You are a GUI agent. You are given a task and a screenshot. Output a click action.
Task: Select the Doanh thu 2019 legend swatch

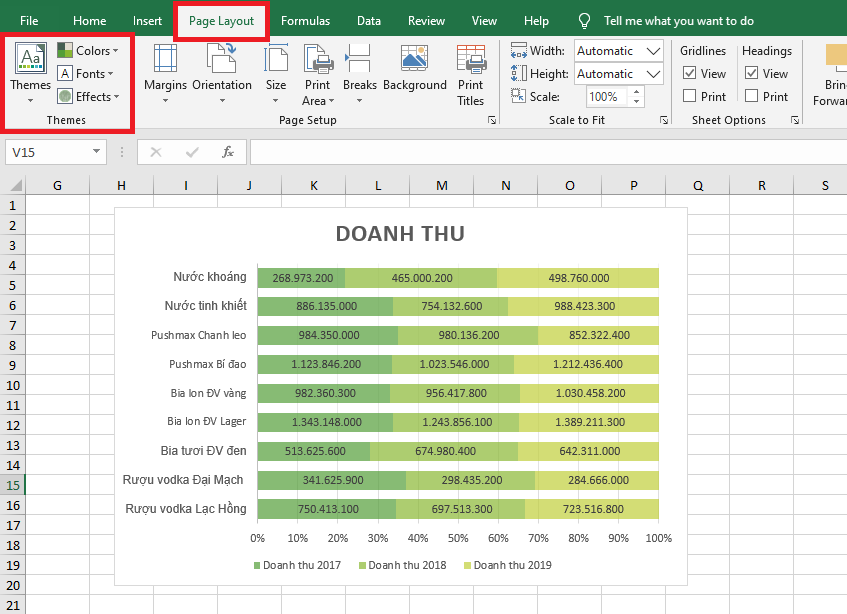467,565
